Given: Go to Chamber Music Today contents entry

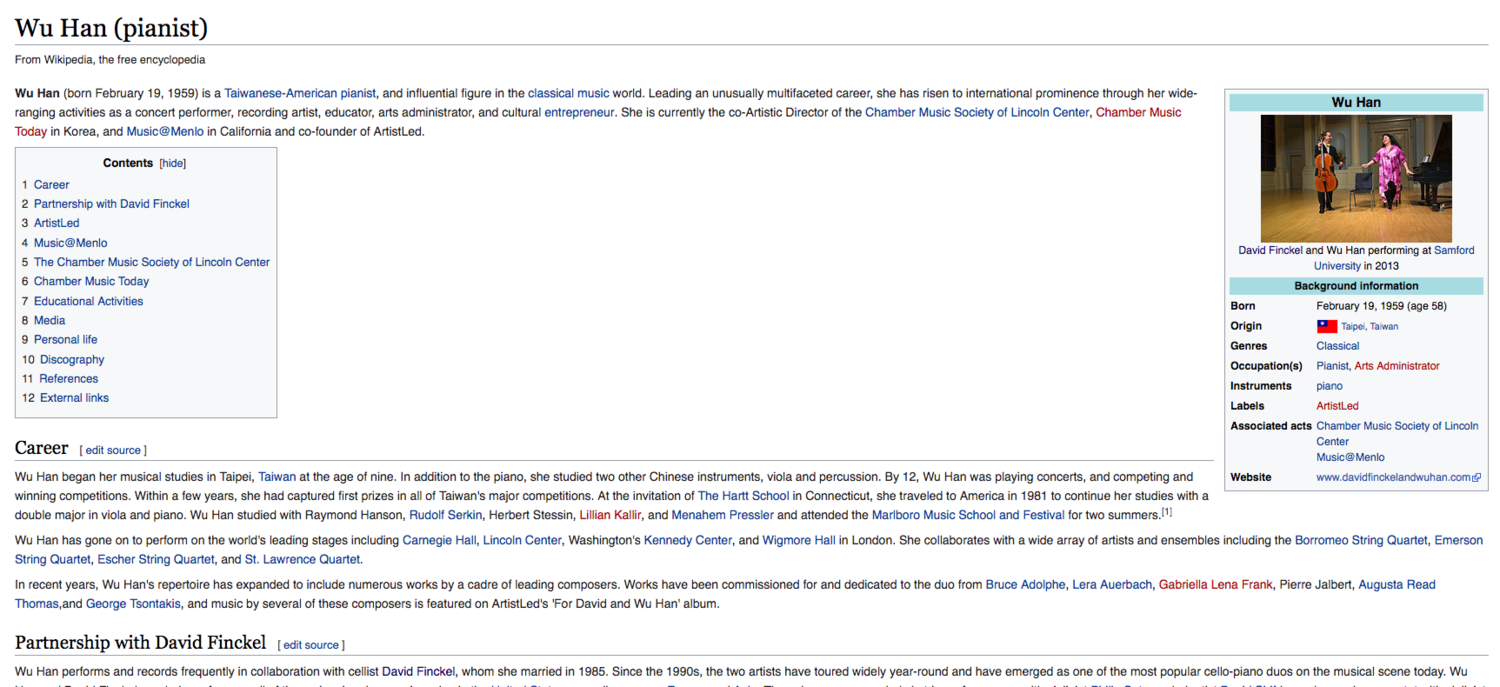Looking at the screenshot, I should click(91, 281).
